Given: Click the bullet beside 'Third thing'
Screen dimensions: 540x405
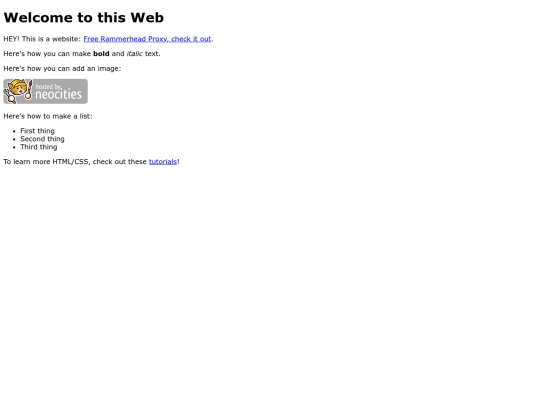Looking at the screenshot, I should pos(14,147).
